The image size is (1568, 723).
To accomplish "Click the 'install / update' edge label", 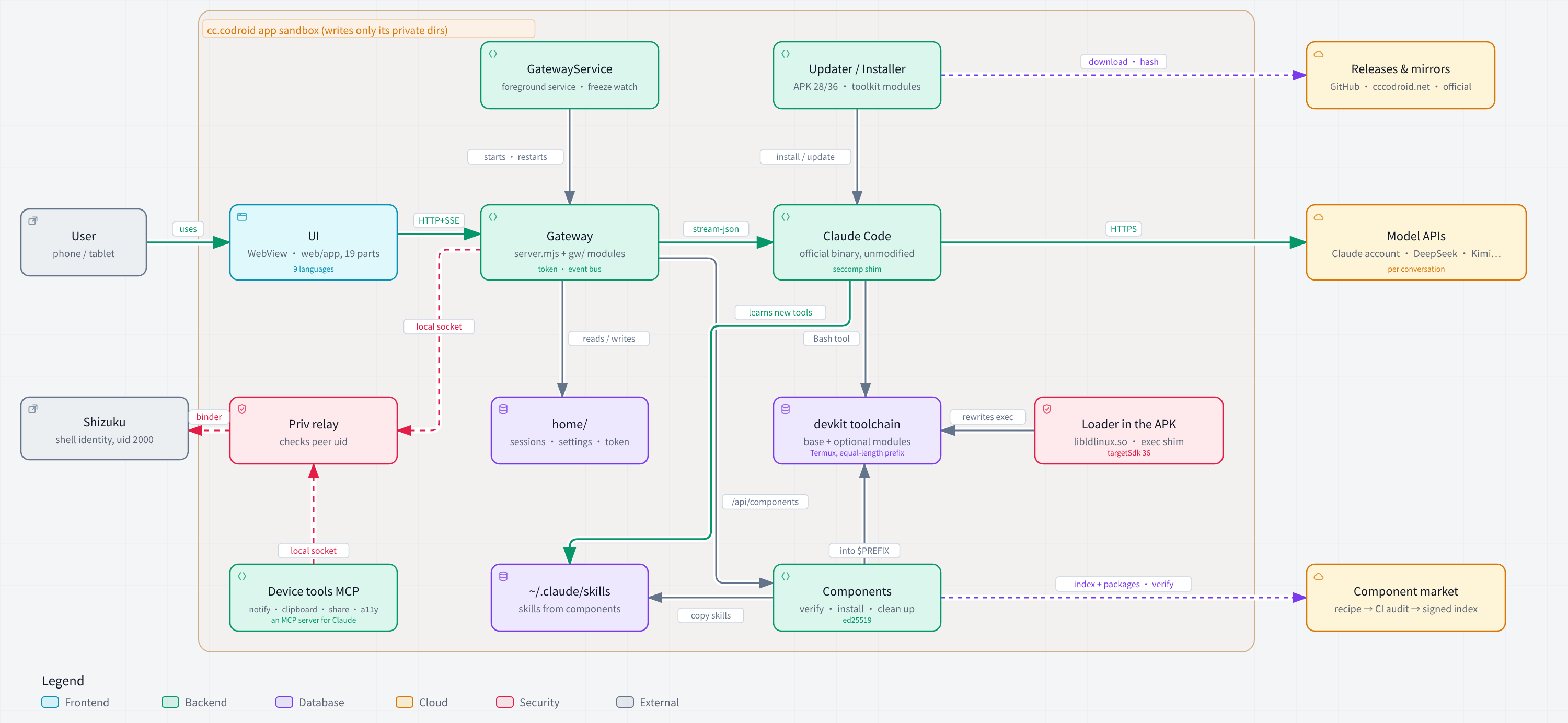I will pos(805,156).
